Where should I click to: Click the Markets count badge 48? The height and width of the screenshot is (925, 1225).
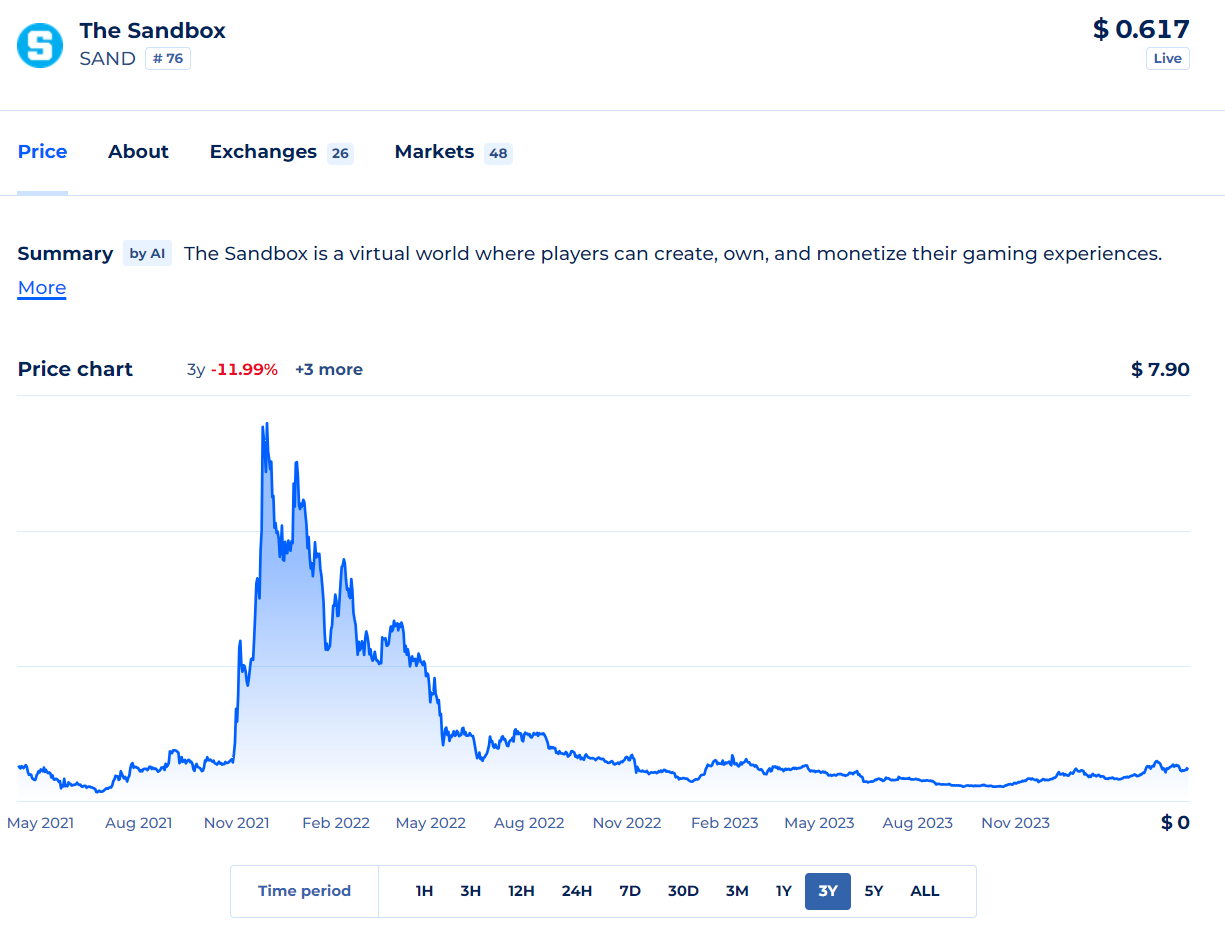pyautogui.click(x=498, y=153)
